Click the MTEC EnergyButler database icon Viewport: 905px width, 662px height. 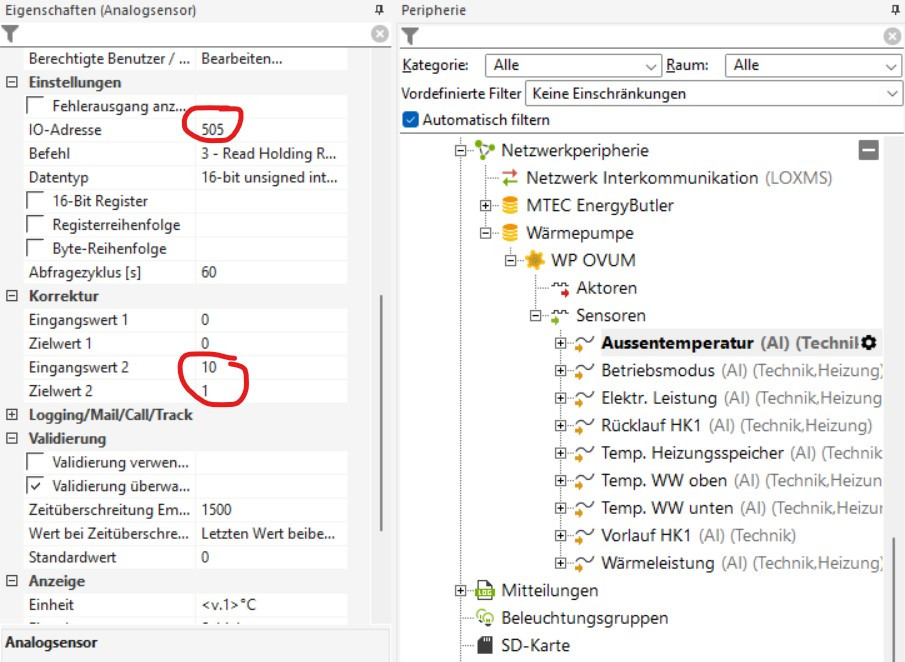[510, 206]
